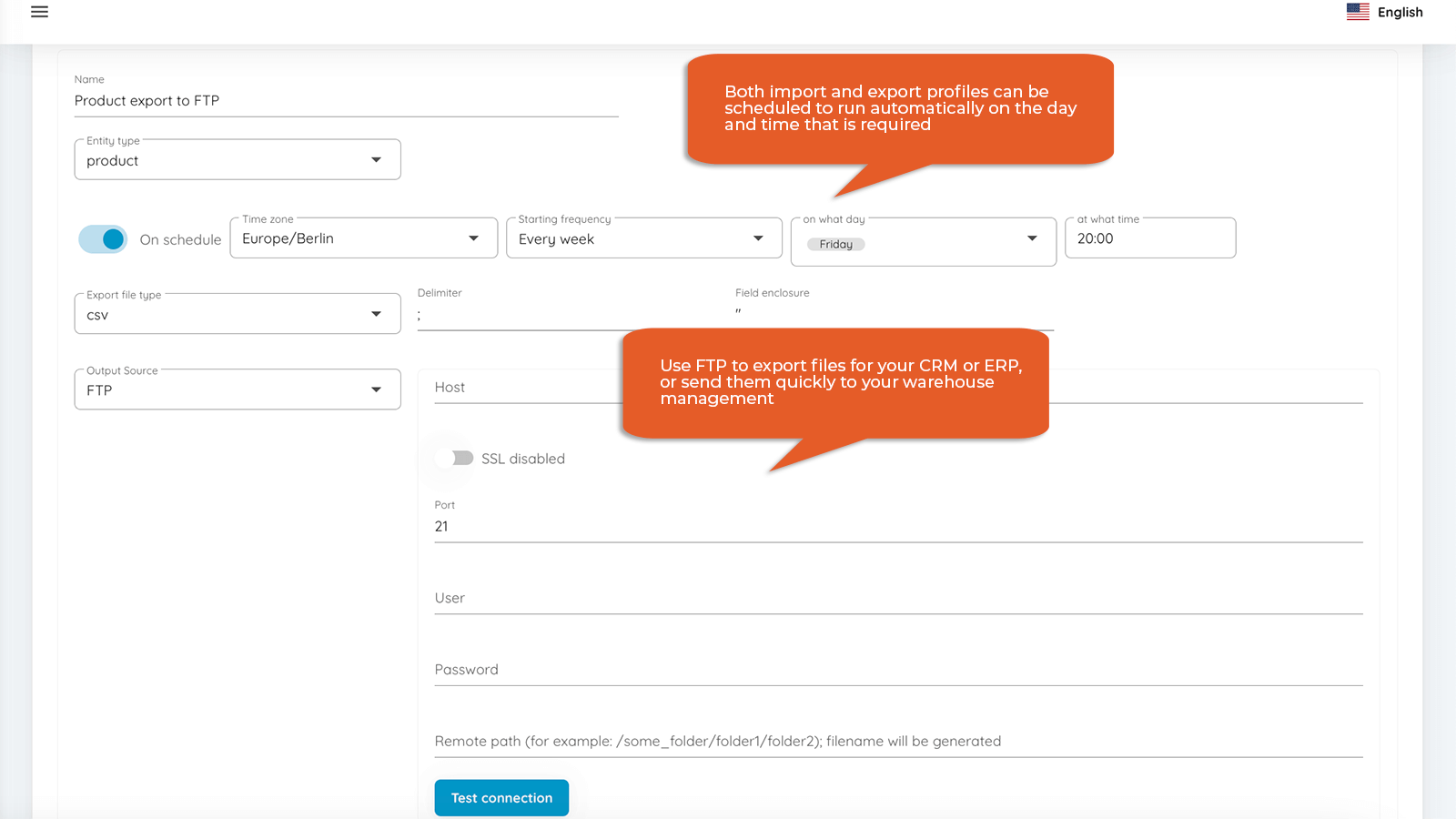Open the hamburger navigation menu
The image size is (1456, 819).
tap(39, 12)
